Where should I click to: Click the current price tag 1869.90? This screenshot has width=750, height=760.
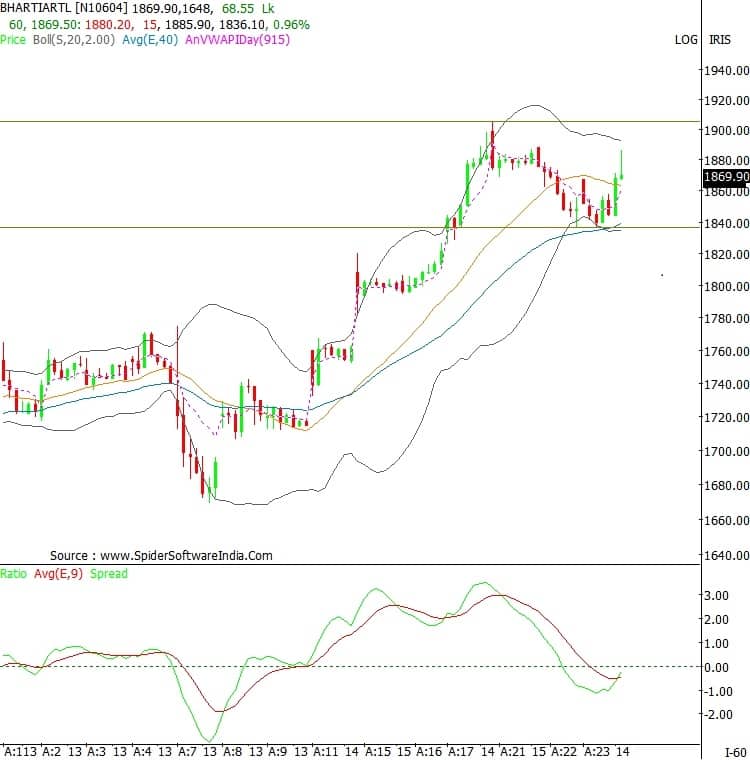(725, 177)
